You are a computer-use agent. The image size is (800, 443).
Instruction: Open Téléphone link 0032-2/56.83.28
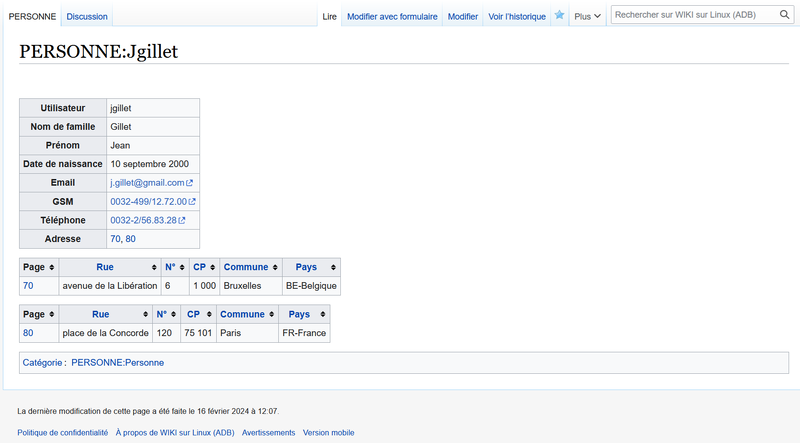pos(147,220)
